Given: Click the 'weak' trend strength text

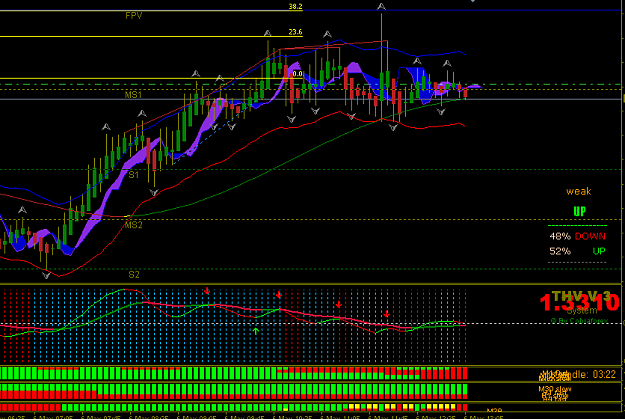Looking at the screenshot, I should 578,191.
